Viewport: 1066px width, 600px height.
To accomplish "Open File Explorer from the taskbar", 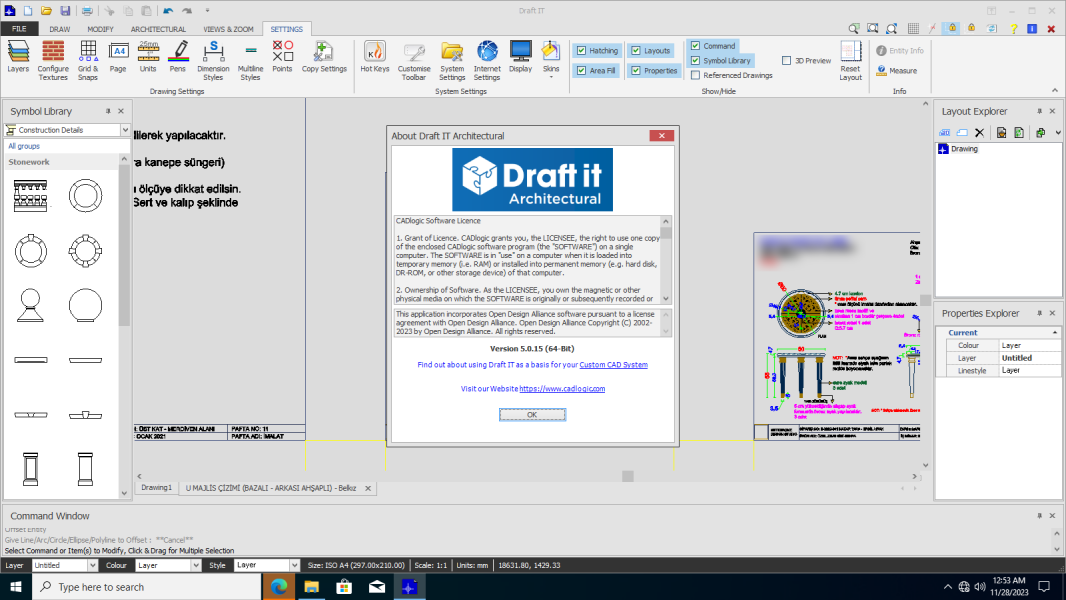I will pyautogui.click(x=311, y=587).
